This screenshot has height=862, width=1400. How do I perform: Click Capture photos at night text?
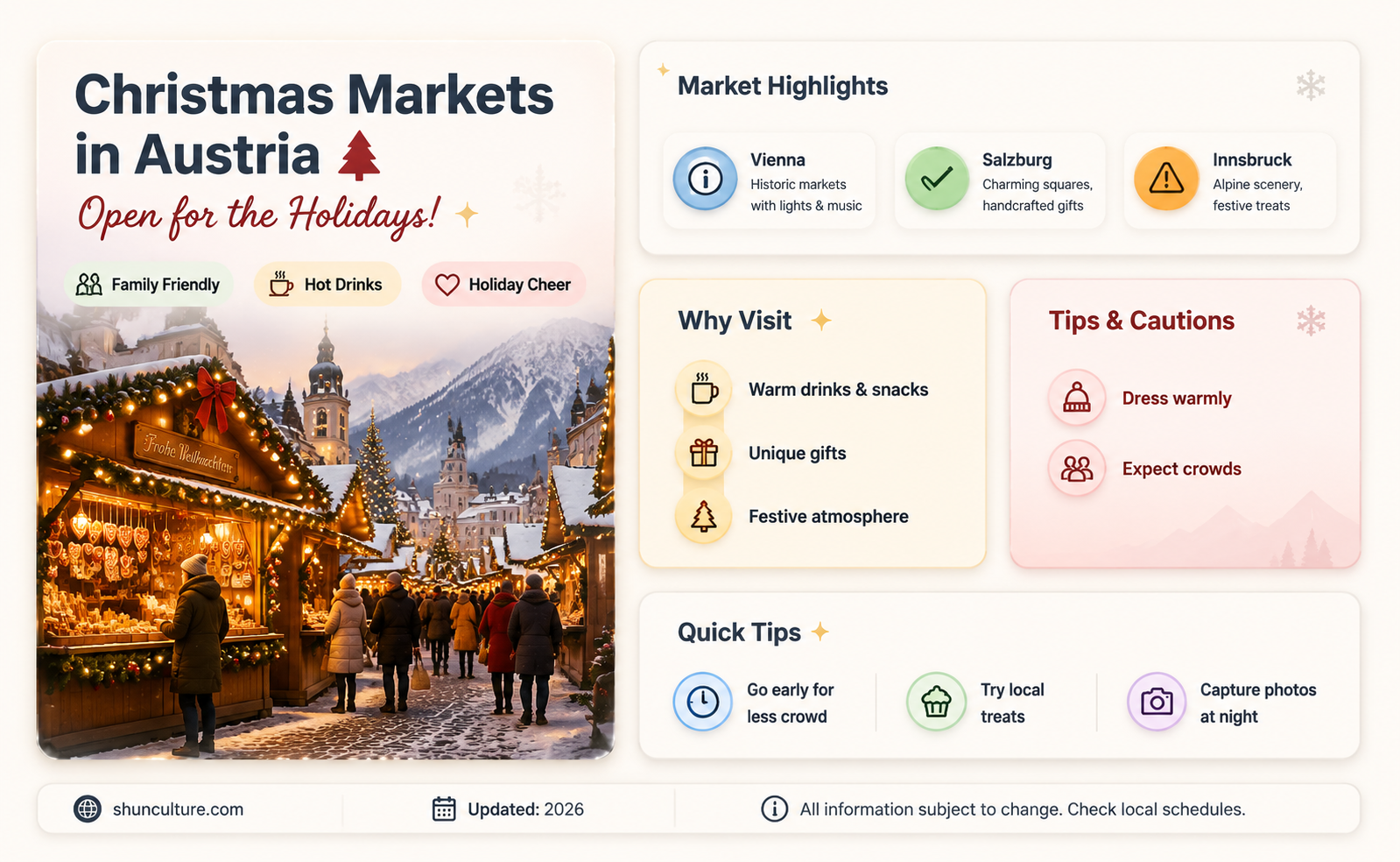(1258, 703)
